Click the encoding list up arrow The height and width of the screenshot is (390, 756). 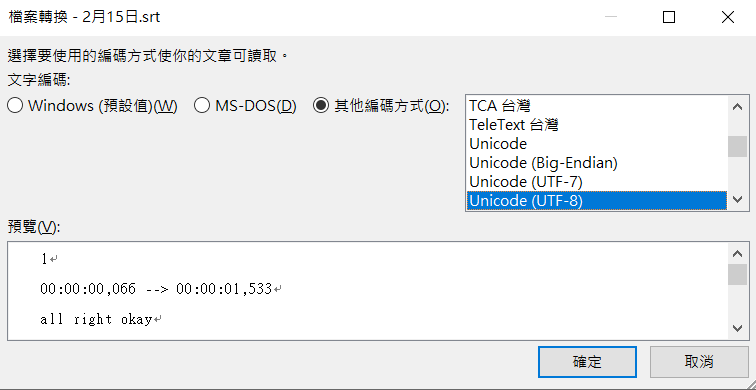(x=737, y=107)
